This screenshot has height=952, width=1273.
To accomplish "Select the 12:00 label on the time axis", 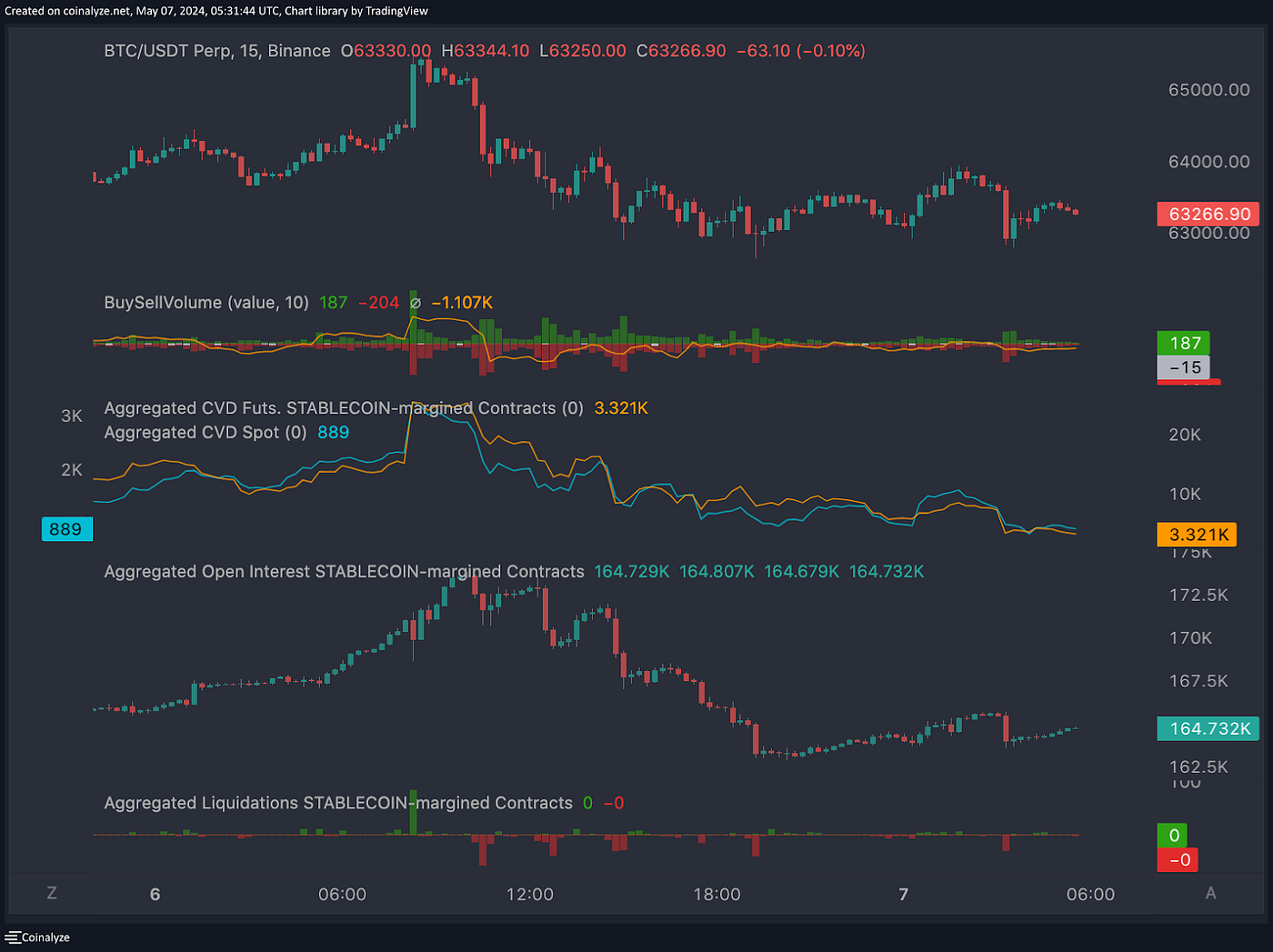I will [x=531, y=894].
